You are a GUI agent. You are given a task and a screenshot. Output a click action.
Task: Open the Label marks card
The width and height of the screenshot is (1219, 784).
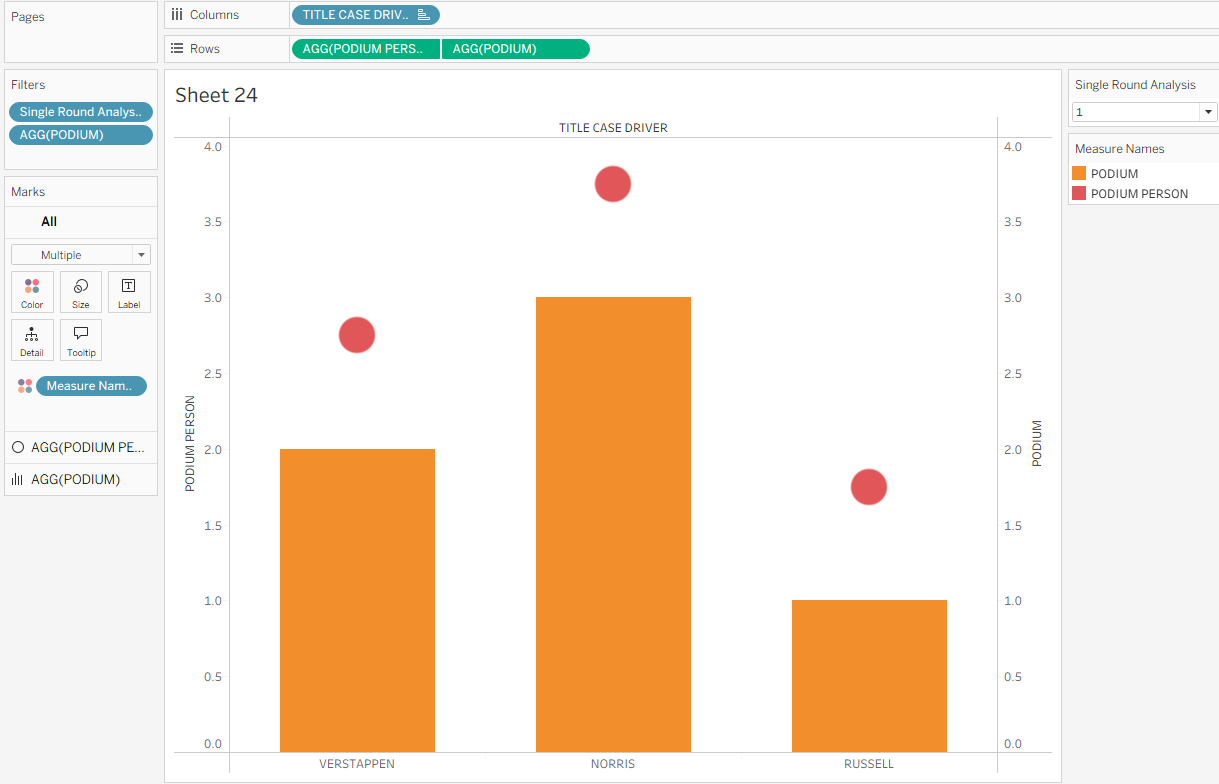coord(129,292)
